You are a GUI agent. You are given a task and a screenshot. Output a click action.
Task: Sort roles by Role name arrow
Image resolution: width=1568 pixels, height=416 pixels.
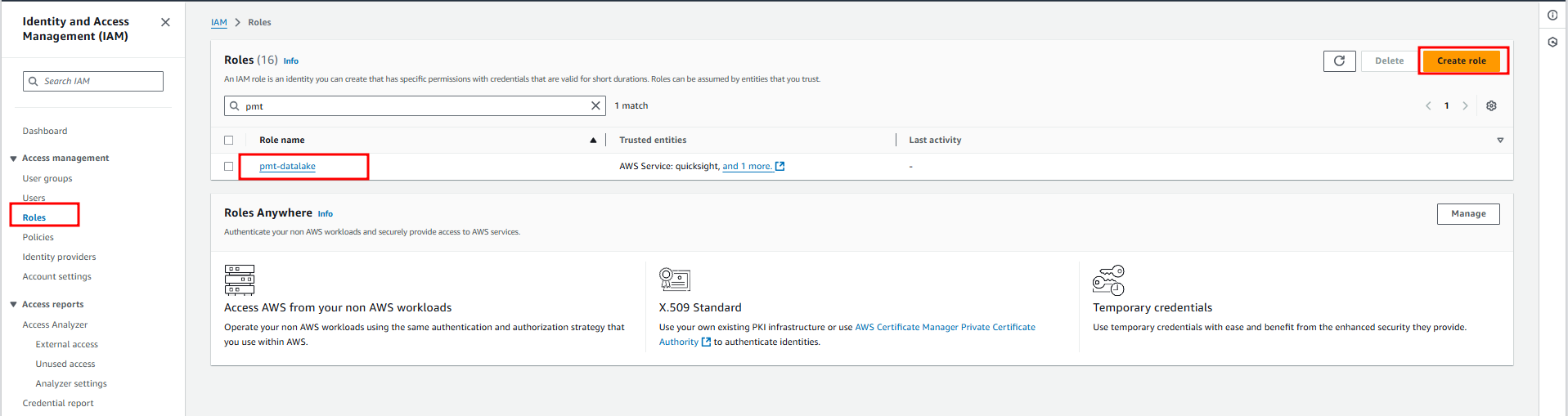(593, 141)
